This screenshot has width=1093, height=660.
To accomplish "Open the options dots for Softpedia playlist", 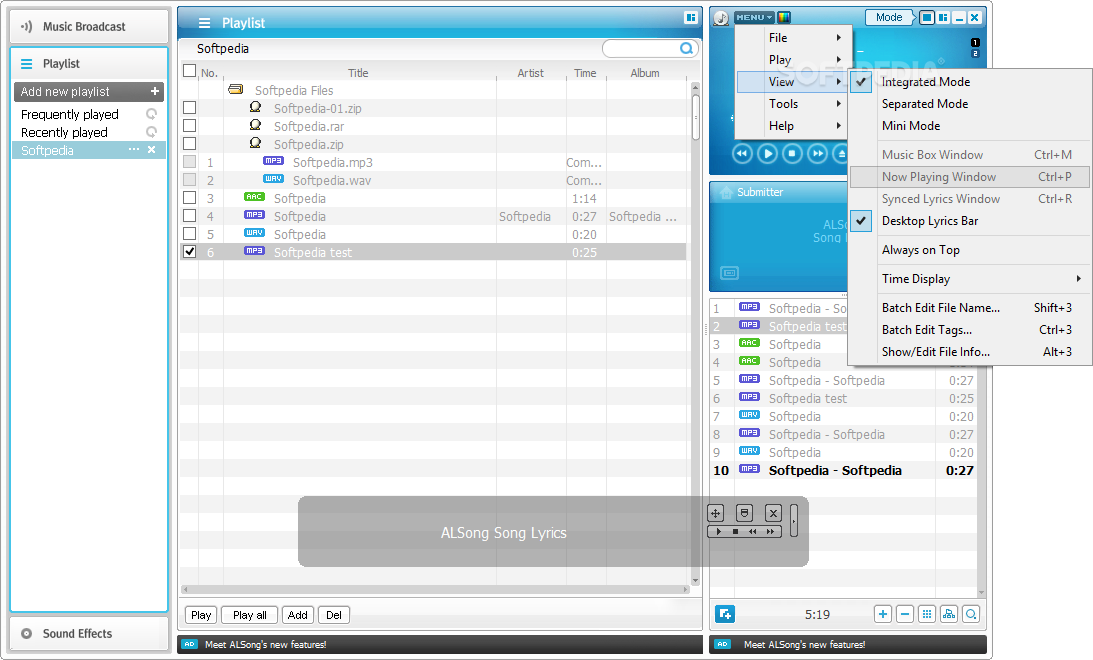I will (134, 150).
